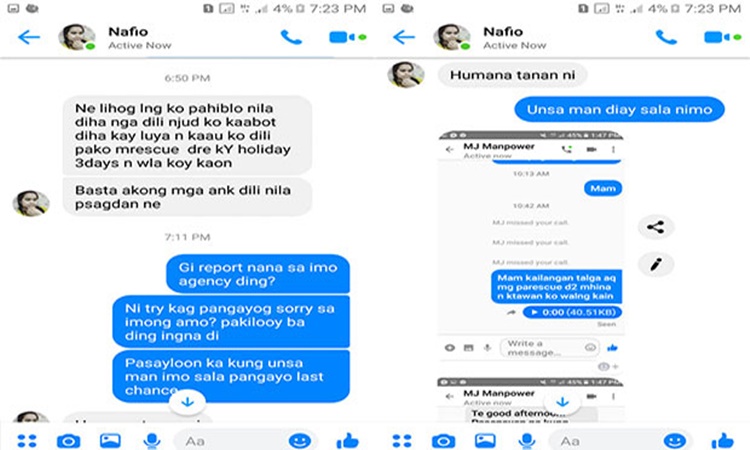
Task: Click the right Aa message input field
Action: coord(607,440)
